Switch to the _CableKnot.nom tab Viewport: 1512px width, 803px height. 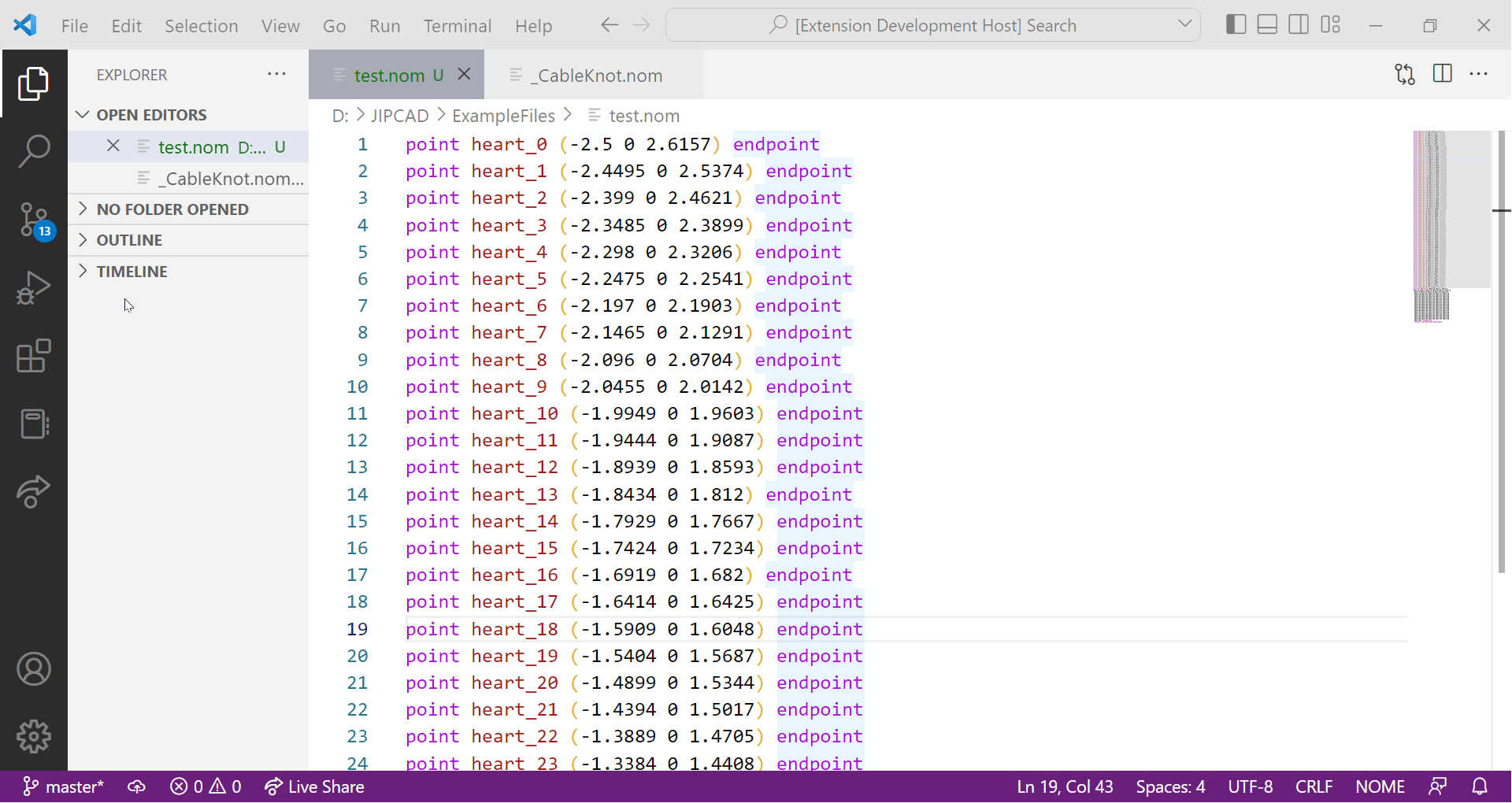coord(592,75)
